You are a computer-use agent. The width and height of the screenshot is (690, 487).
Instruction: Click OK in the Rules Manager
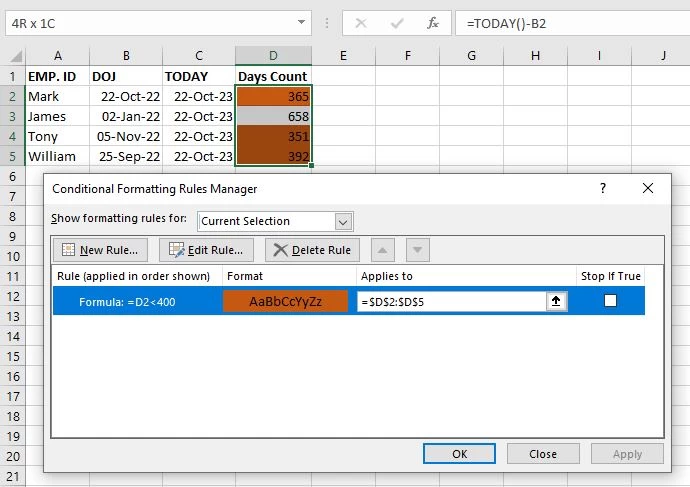(459, 454)
